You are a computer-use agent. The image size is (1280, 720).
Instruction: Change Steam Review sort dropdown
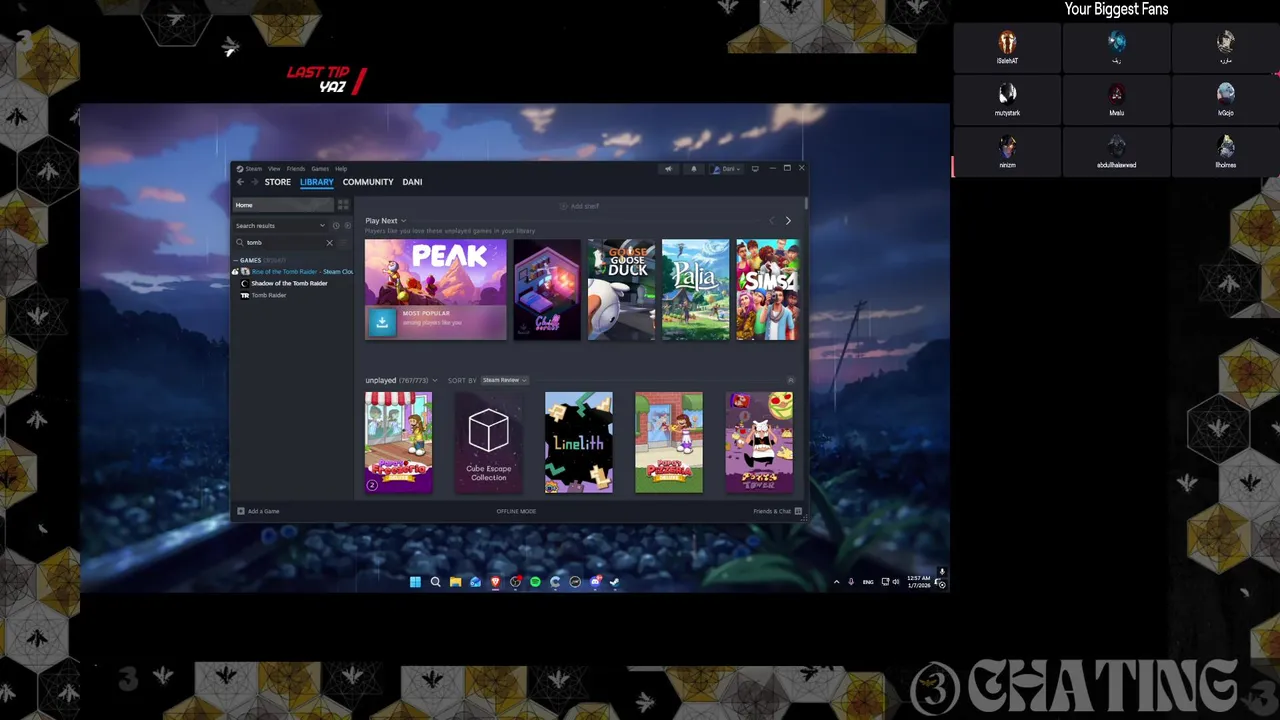(x=504, y=380)
